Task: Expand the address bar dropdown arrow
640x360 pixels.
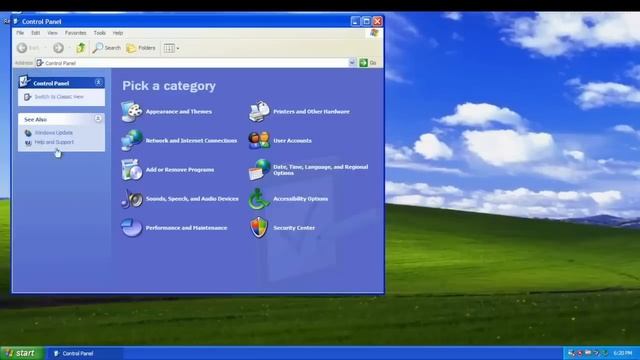Action: (352, 62)
